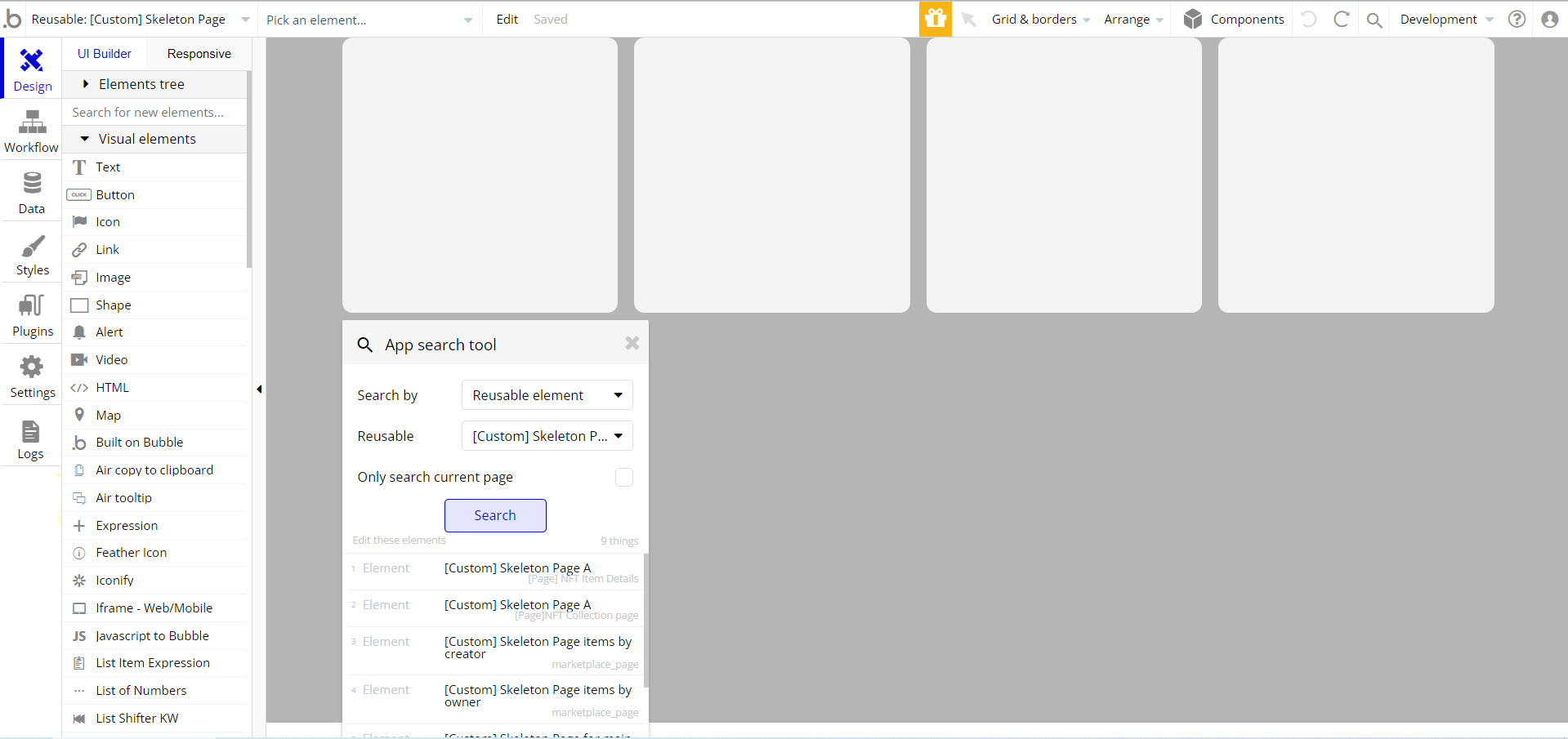Select the Shape element
The height and width of the screenshot is (739, 1568).
pyautogui.click(x=154, y=305)
